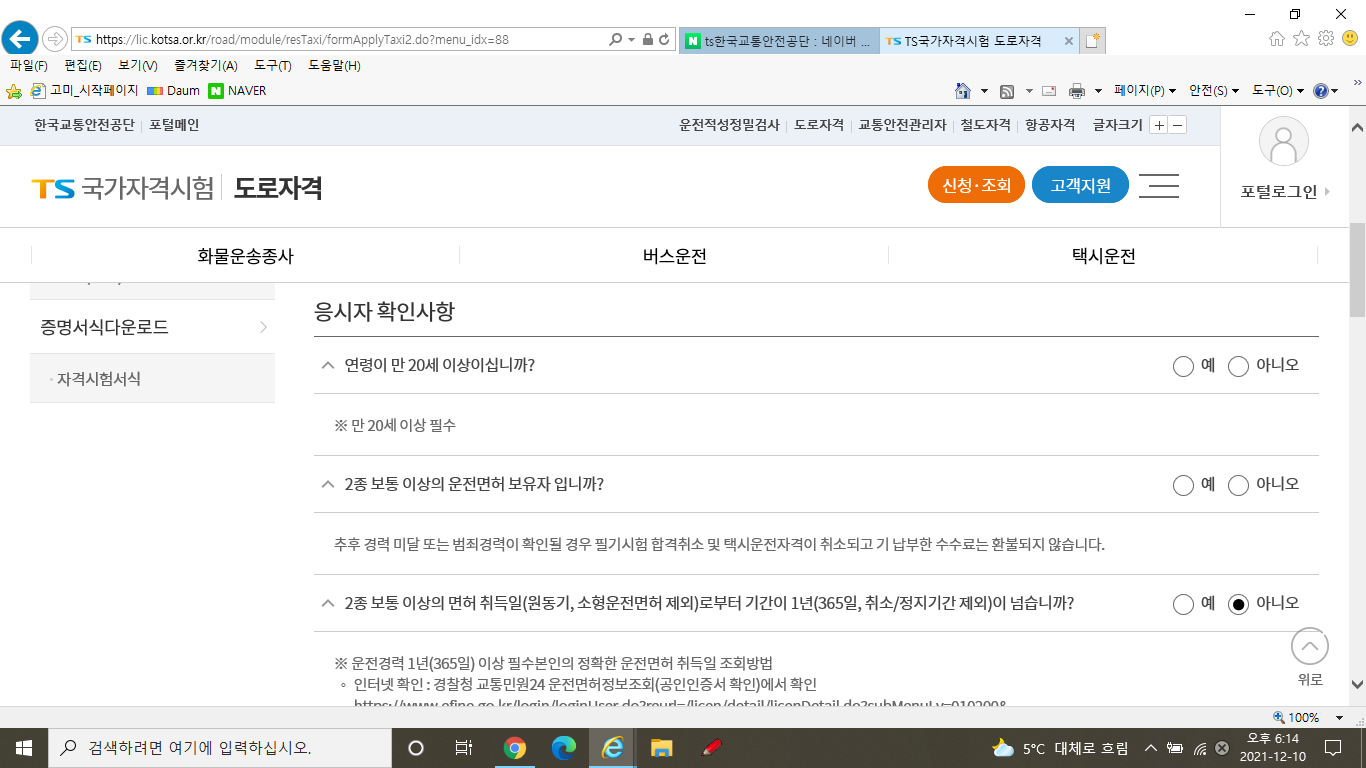Open a new browser tab
Viewport: 1366px width, 768px height.
(1093, 41)
